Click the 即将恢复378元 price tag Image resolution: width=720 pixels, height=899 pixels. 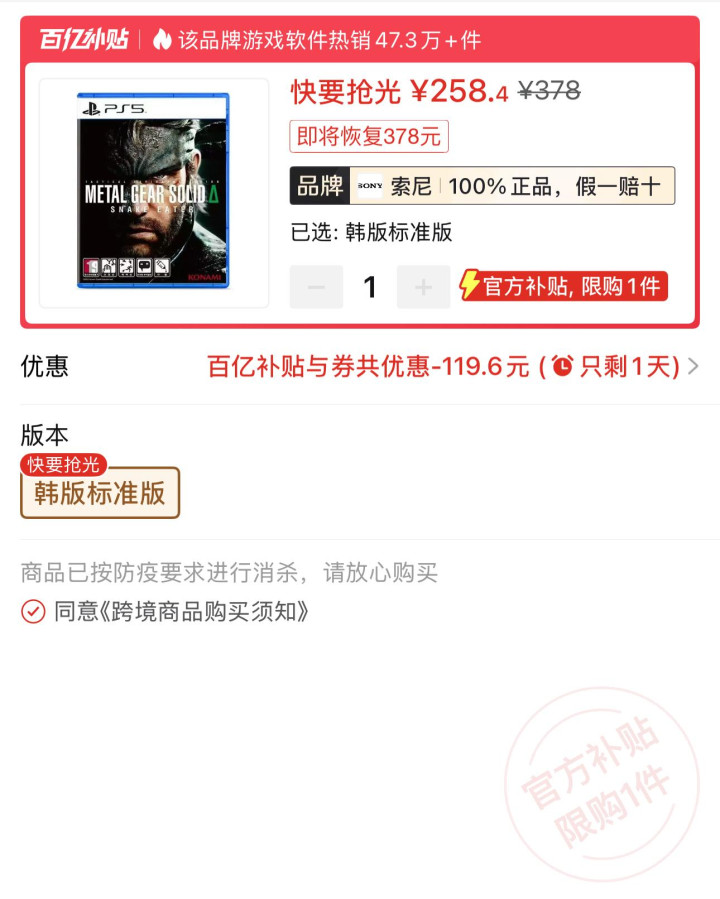[x=369, y=136]
